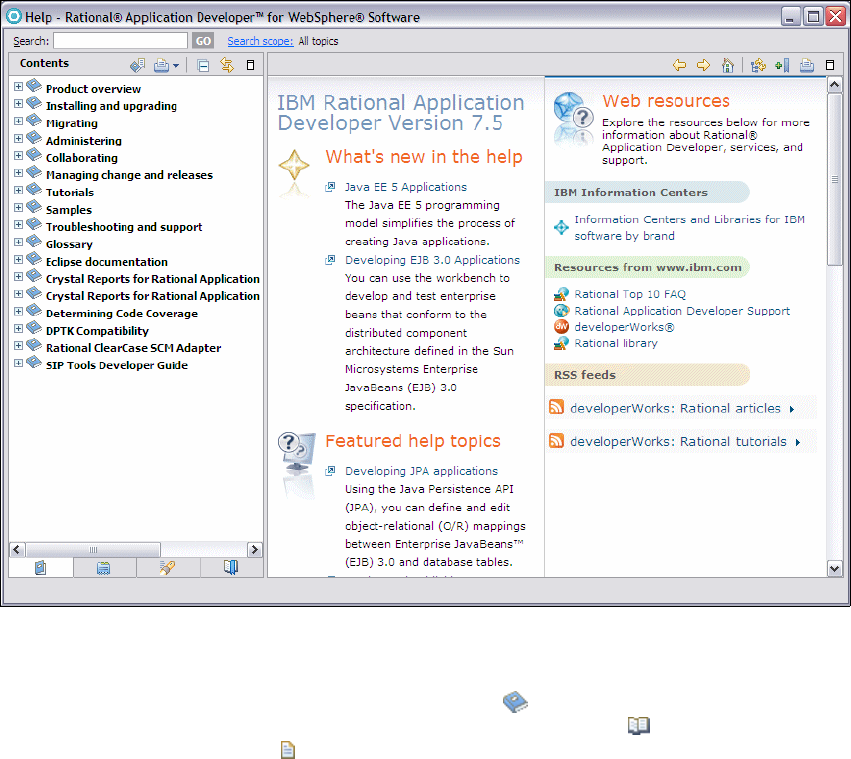Click the content pane scroll up arrow
851x759 pixels.
click(835, 85)
